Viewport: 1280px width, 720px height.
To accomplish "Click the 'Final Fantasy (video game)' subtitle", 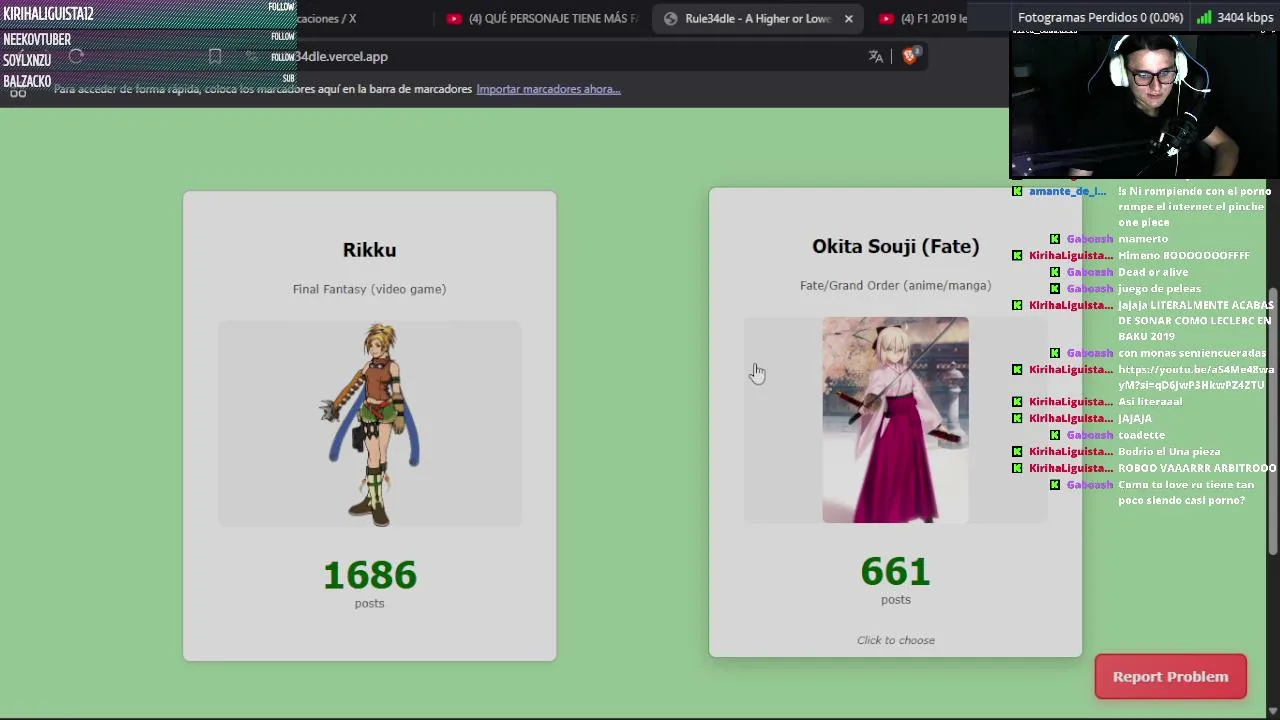I will tap(369, 289).
